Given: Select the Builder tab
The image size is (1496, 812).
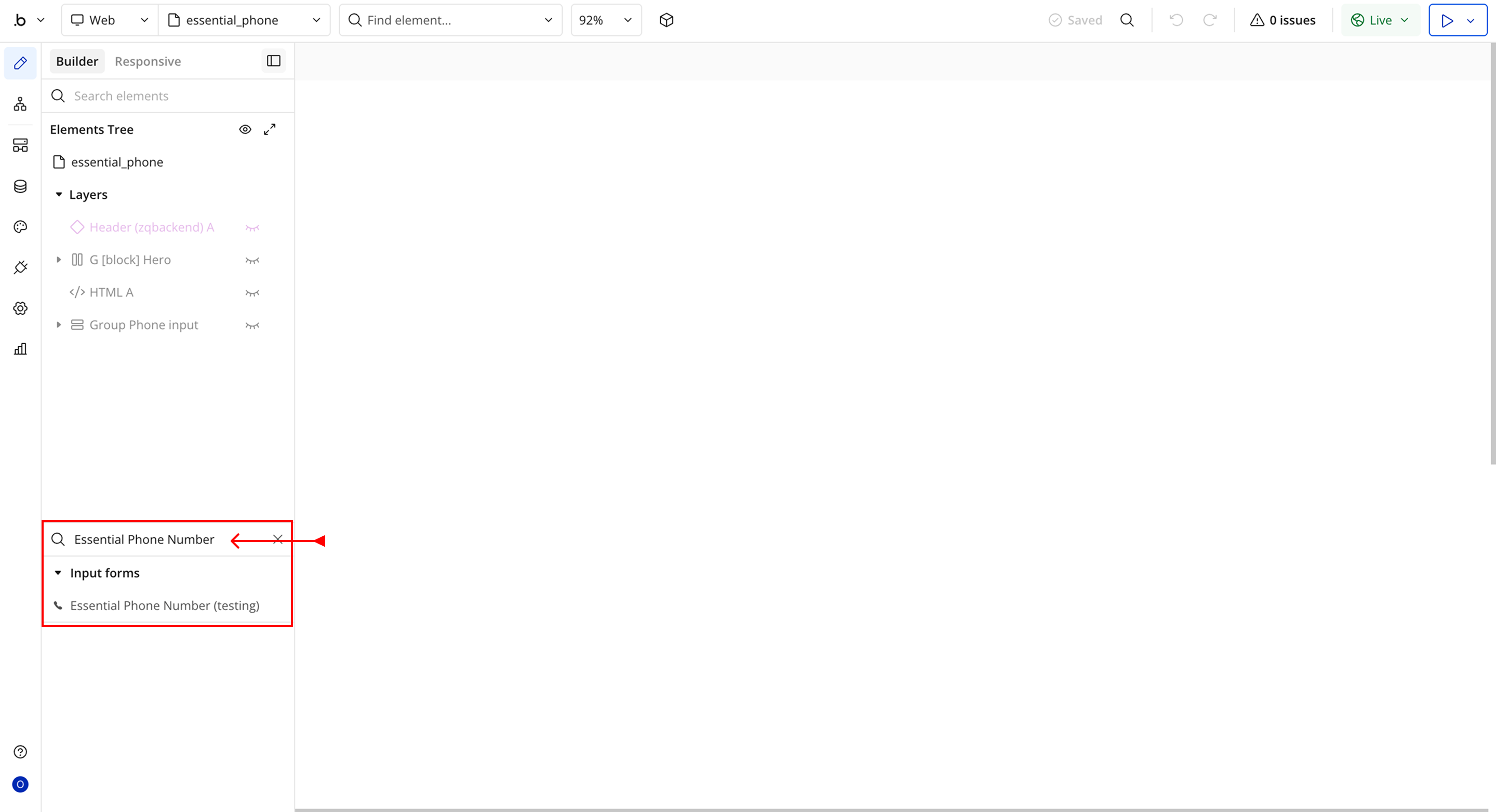Looking at the screenshot, I should pyautogui.click(x=77, y=62).
